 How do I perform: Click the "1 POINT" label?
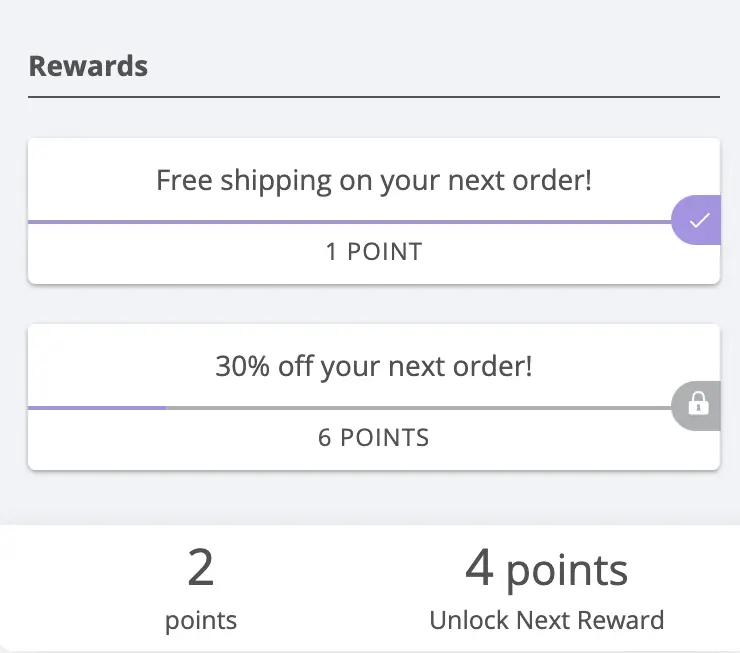tap(374, 252)
